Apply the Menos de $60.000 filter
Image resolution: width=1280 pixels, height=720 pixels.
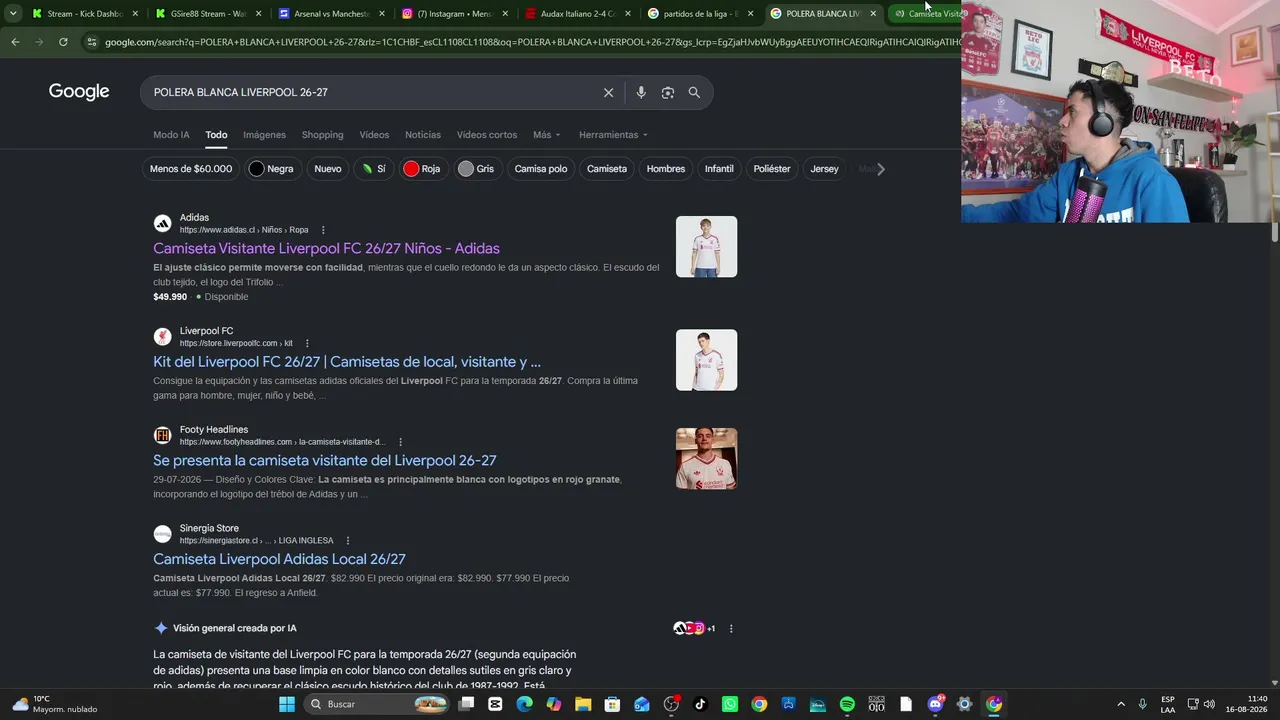point(191,169)
